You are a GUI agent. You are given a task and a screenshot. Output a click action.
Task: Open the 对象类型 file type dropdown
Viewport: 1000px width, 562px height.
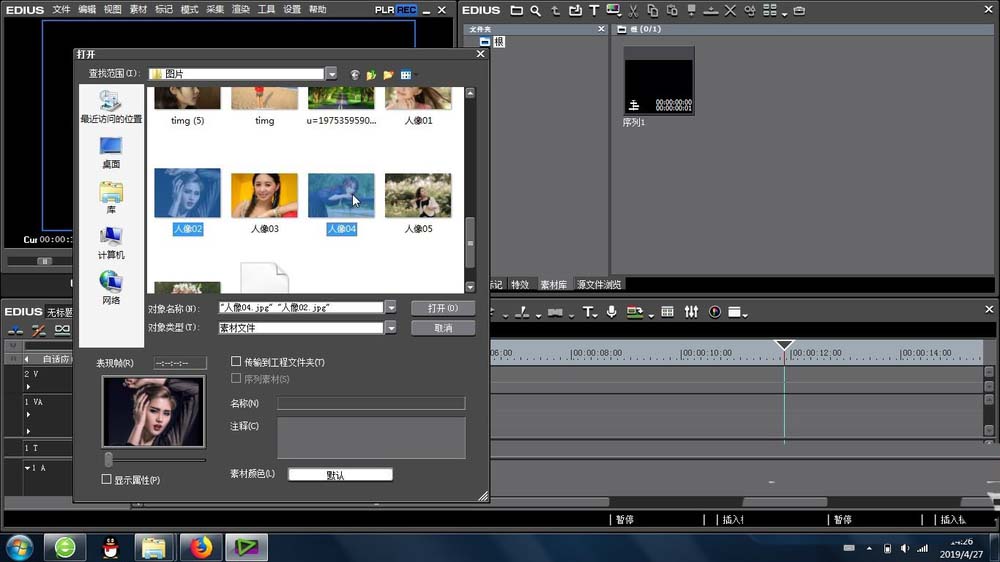tap(391, 328)
